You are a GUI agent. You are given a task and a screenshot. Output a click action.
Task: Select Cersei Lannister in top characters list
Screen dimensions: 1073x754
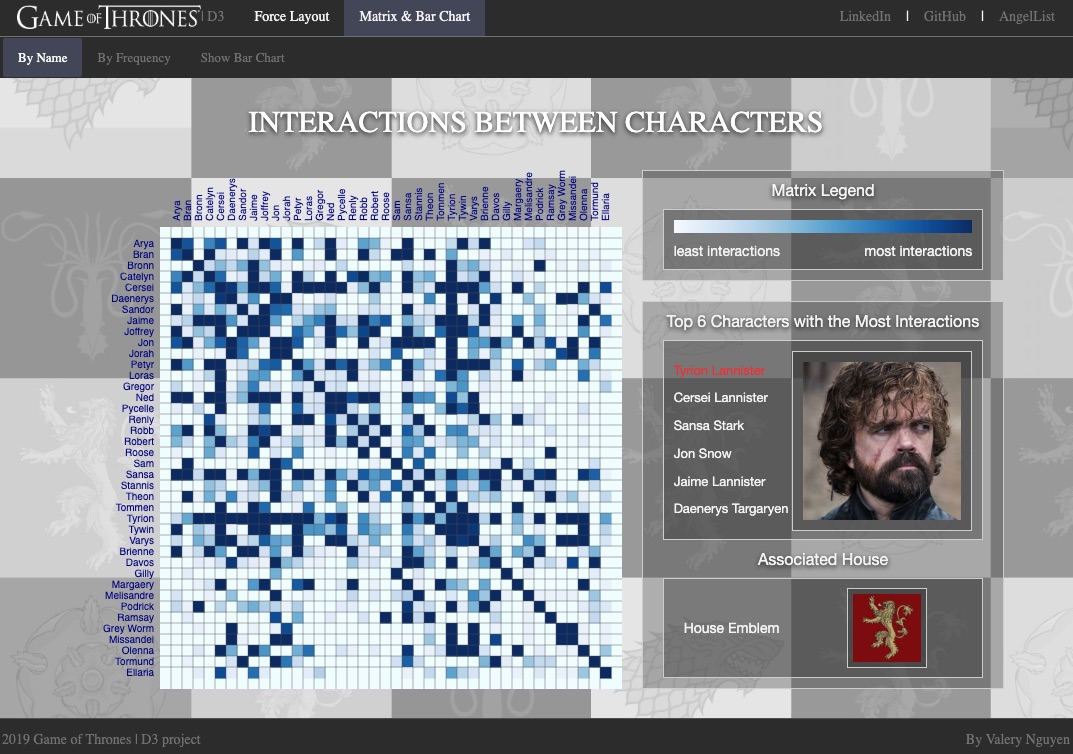[721, 398]
